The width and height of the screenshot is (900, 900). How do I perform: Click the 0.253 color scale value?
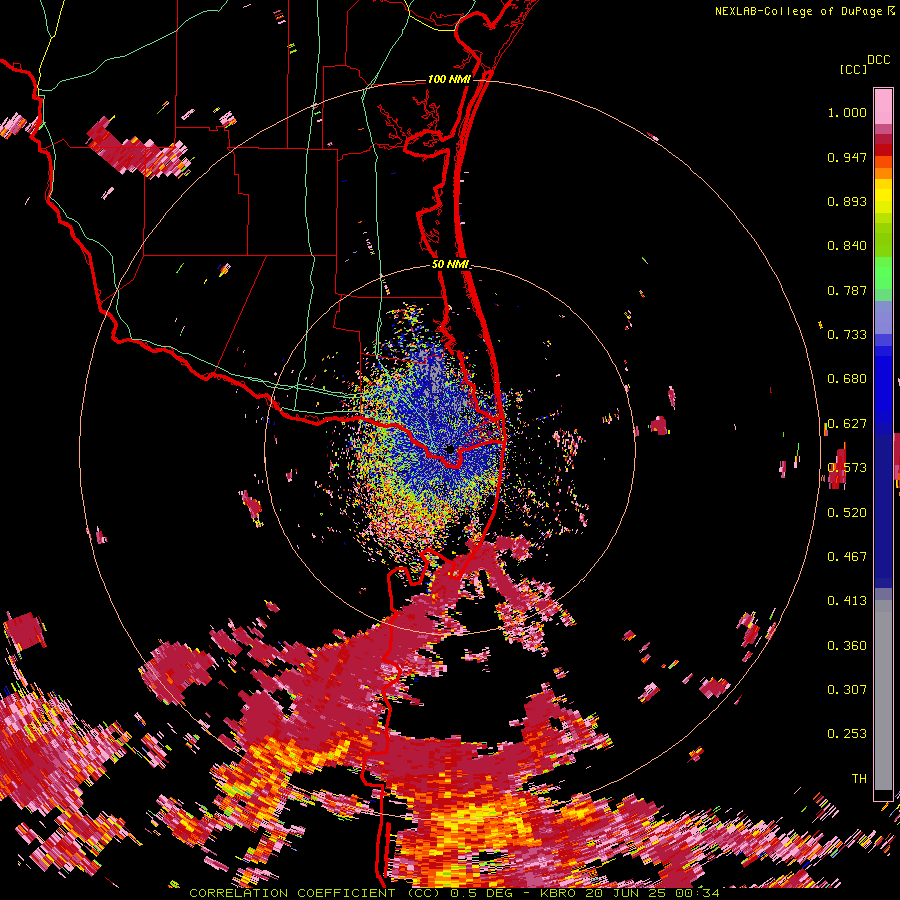[847, 734]
